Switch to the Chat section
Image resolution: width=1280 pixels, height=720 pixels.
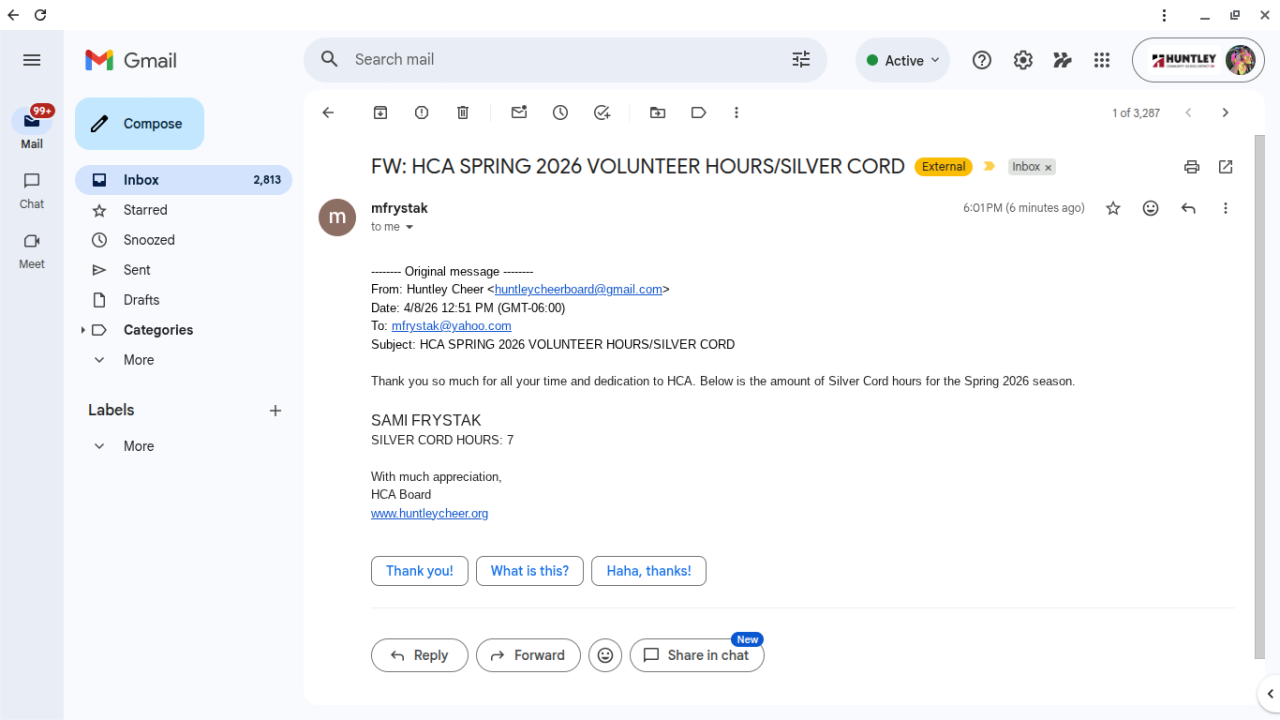(32, 190)
